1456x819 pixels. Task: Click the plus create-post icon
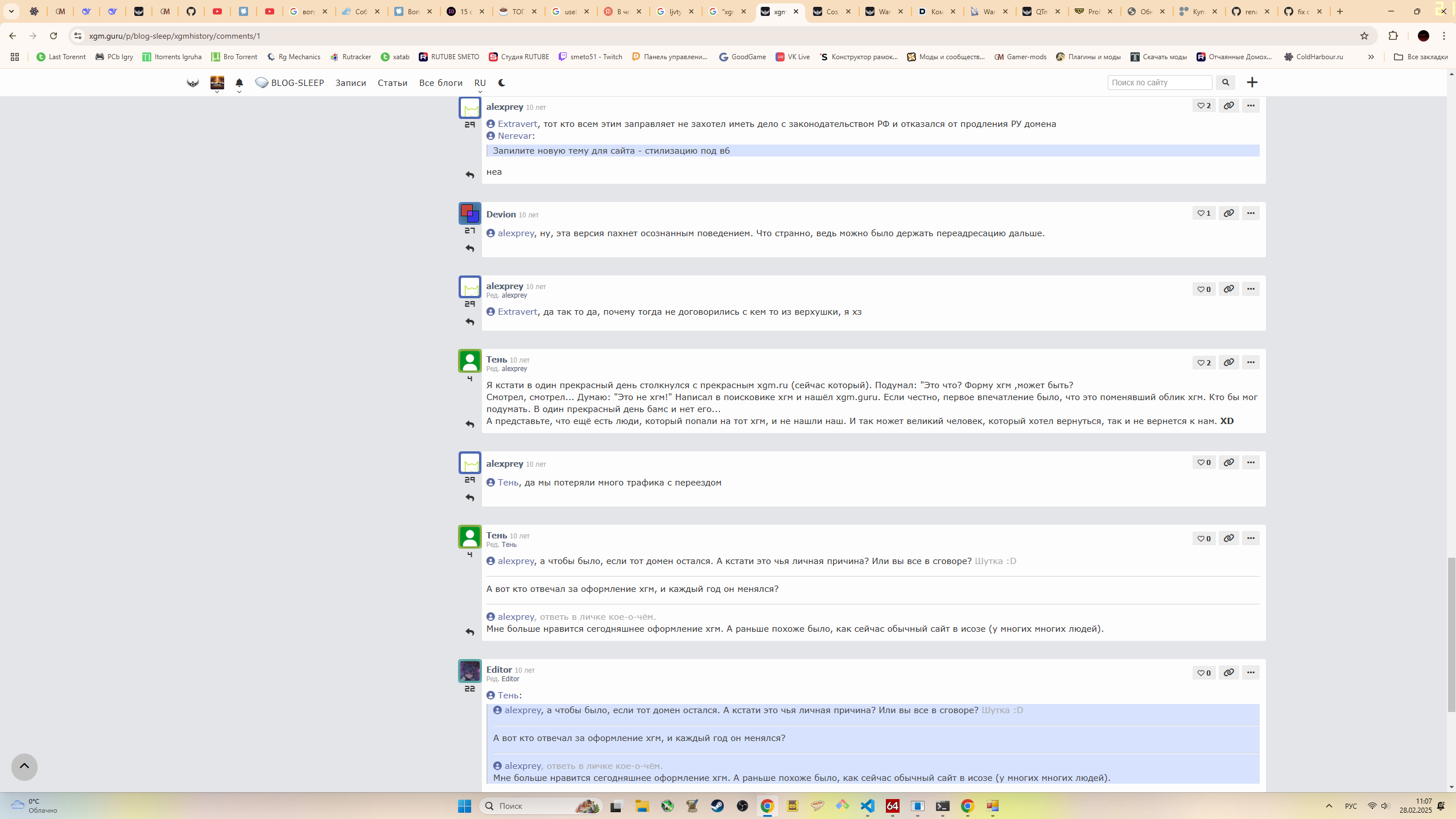pyautogui.click(x=1252, y=83)
